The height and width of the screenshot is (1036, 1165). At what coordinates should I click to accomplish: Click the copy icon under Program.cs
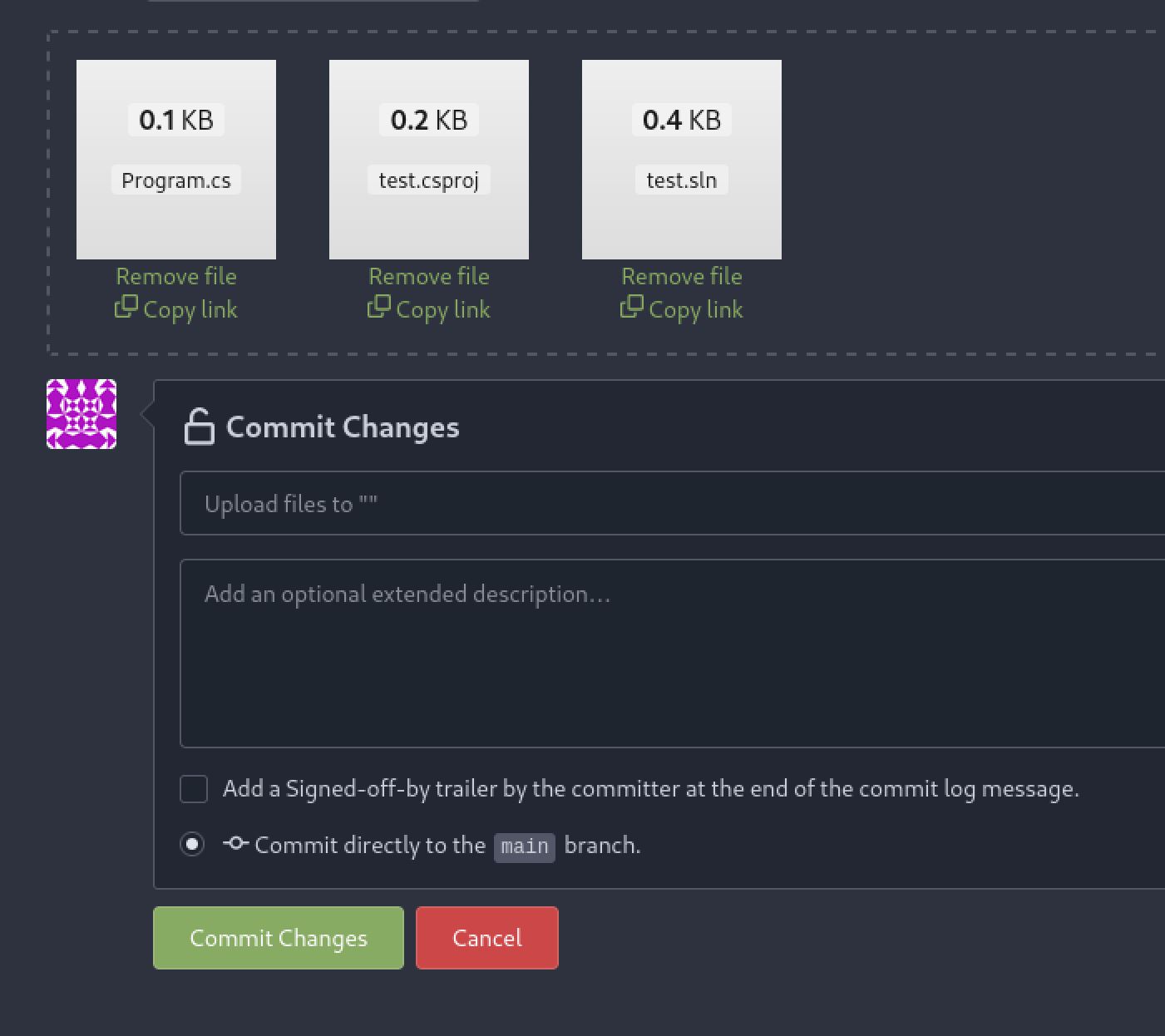pyautogui.click(x=126, y=308)
